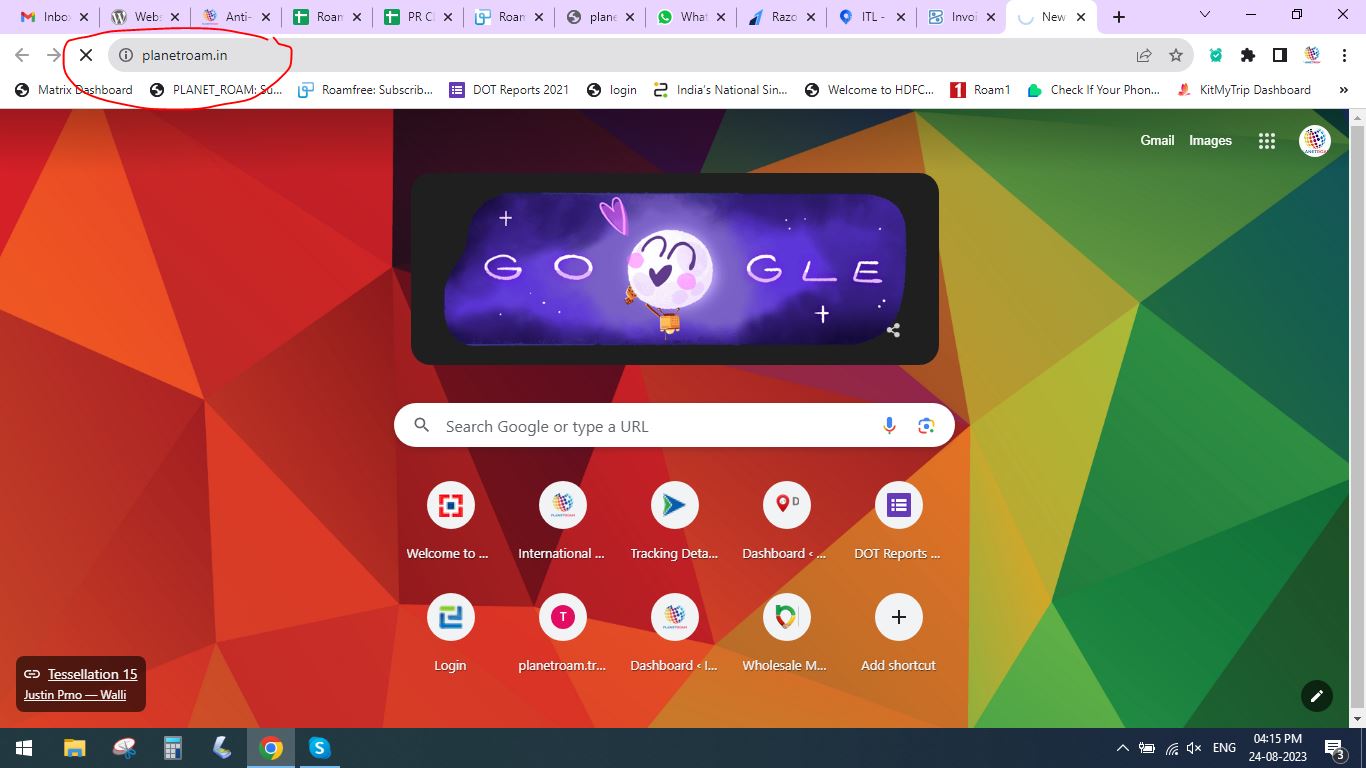Open the 'login' bookmark

point(612,90)
